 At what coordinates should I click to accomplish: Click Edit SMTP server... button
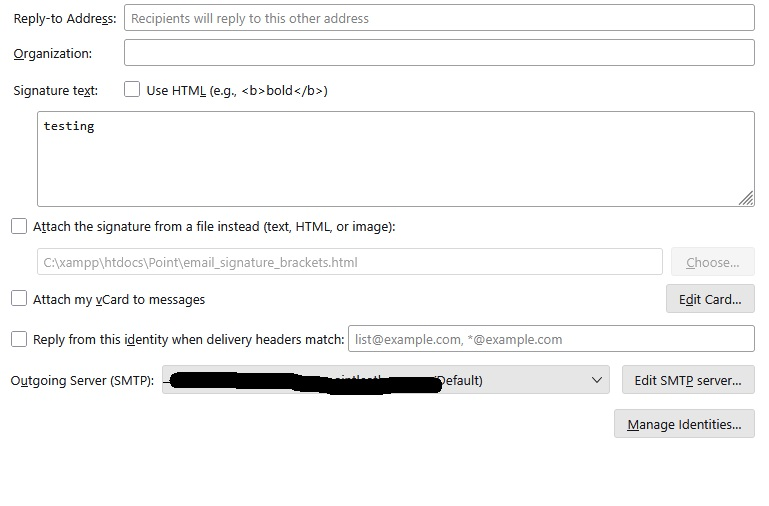click(x=688, y=380)
